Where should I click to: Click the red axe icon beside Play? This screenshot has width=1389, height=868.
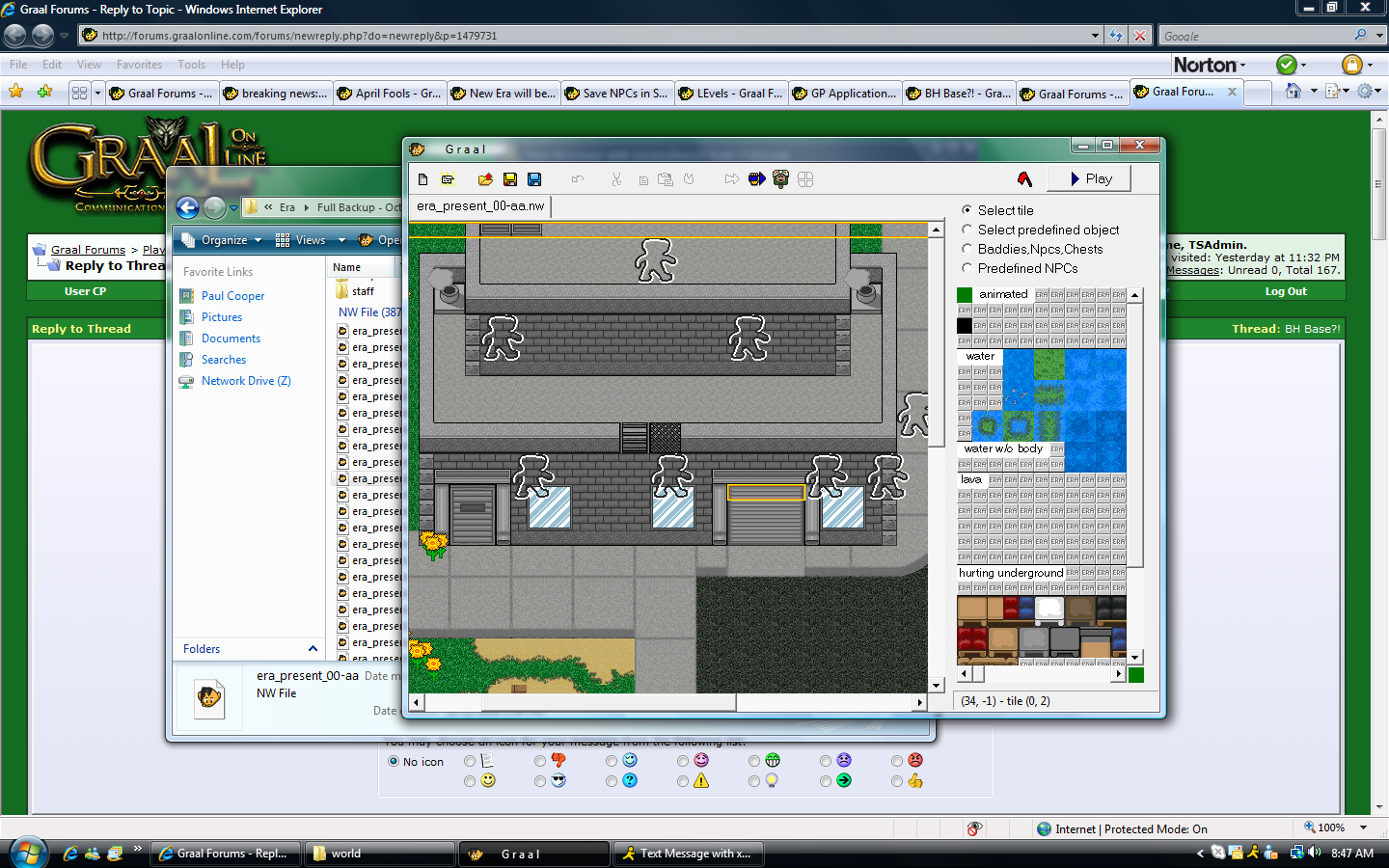click(x=1024, y=179)
